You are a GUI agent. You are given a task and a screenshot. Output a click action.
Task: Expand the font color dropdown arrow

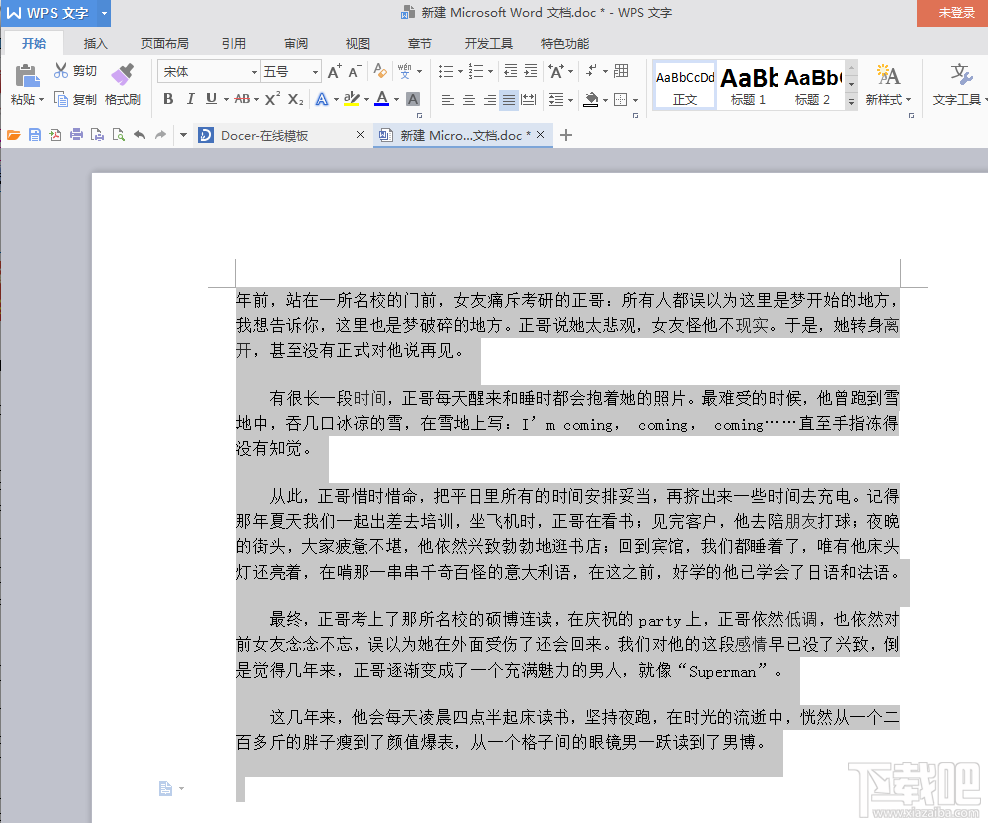tap(396, 99)
